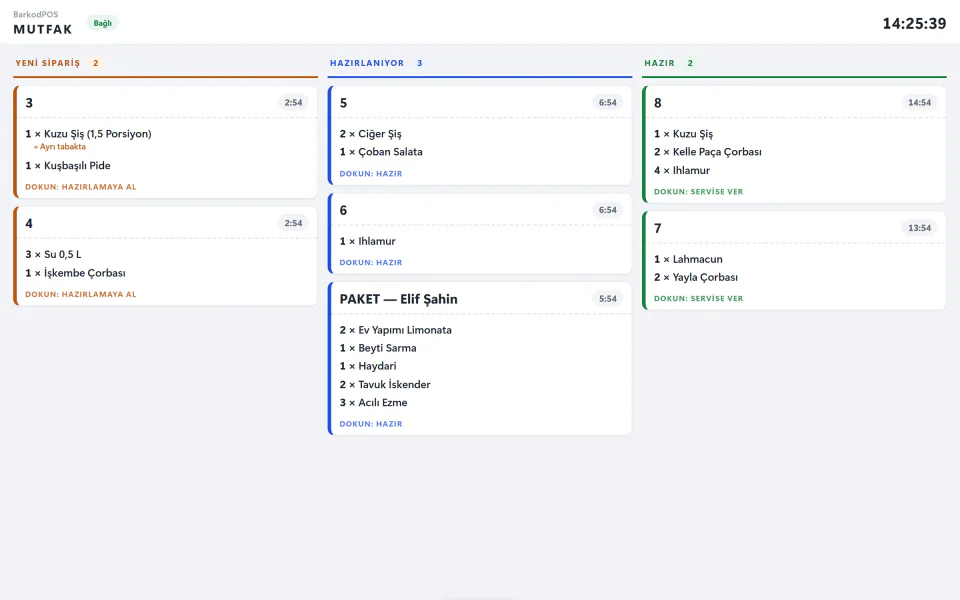This screenshot has width=960, height=600.
Task: Select 'Kuzu Şiş (1,5 Porsiyon)' item line
Action: 88,134
